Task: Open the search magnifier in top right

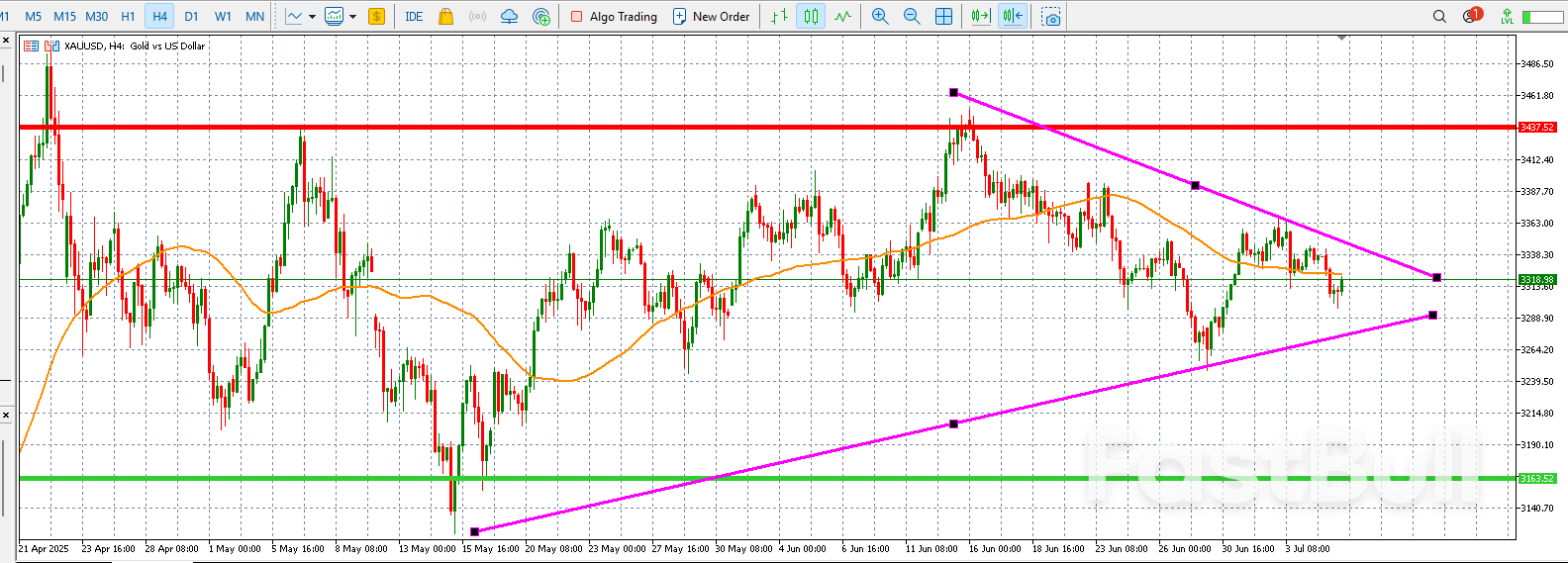Action: click(x=1439, y=17)
